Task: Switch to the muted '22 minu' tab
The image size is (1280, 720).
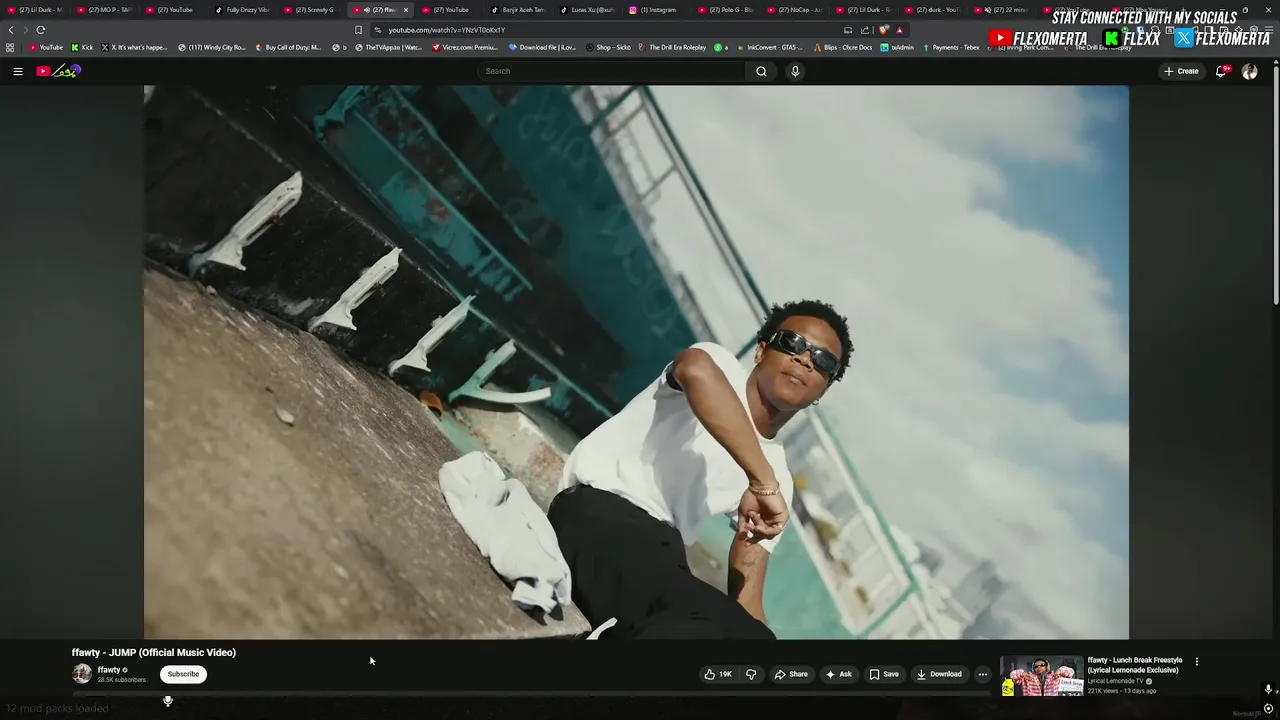Action: pos(1001,10)
